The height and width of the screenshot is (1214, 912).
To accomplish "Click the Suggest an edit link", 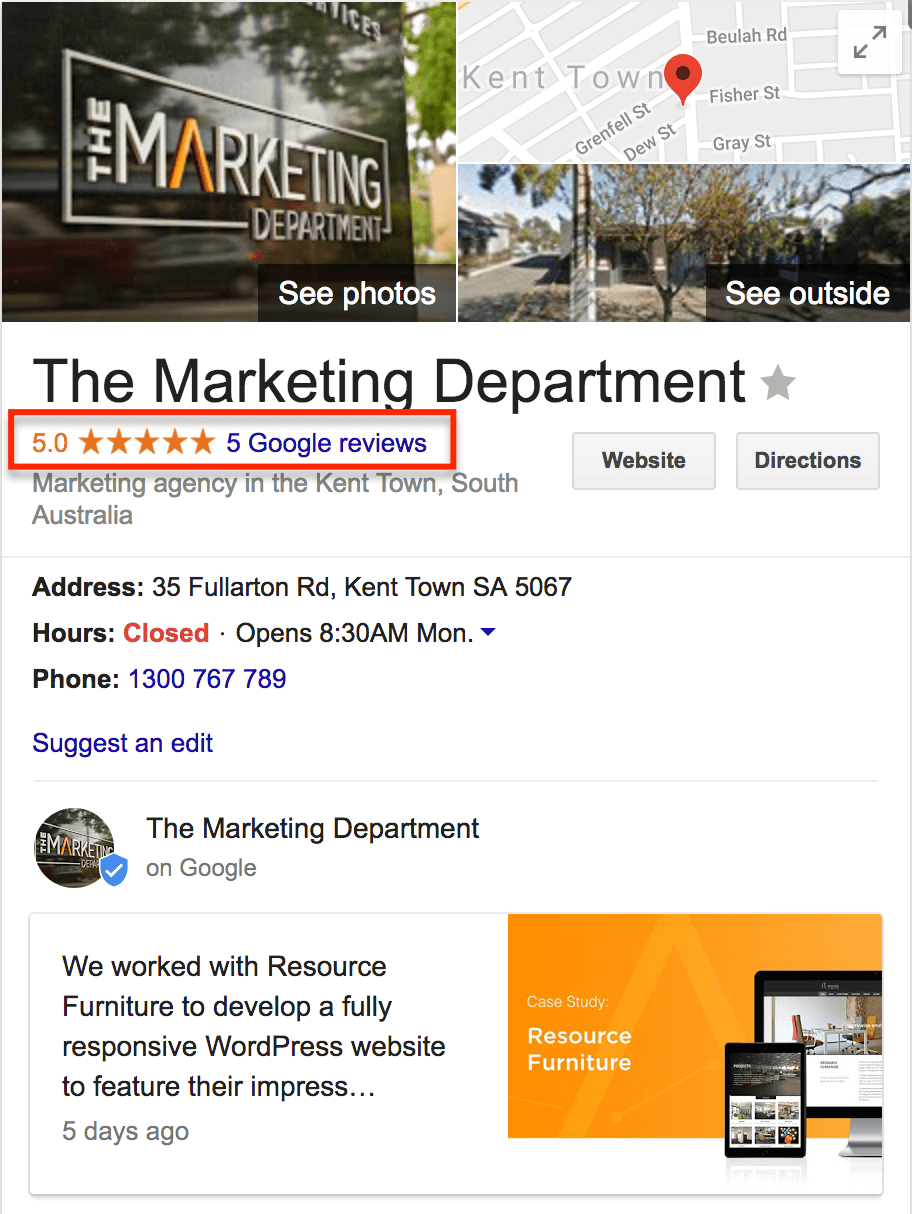I will 123,743.
